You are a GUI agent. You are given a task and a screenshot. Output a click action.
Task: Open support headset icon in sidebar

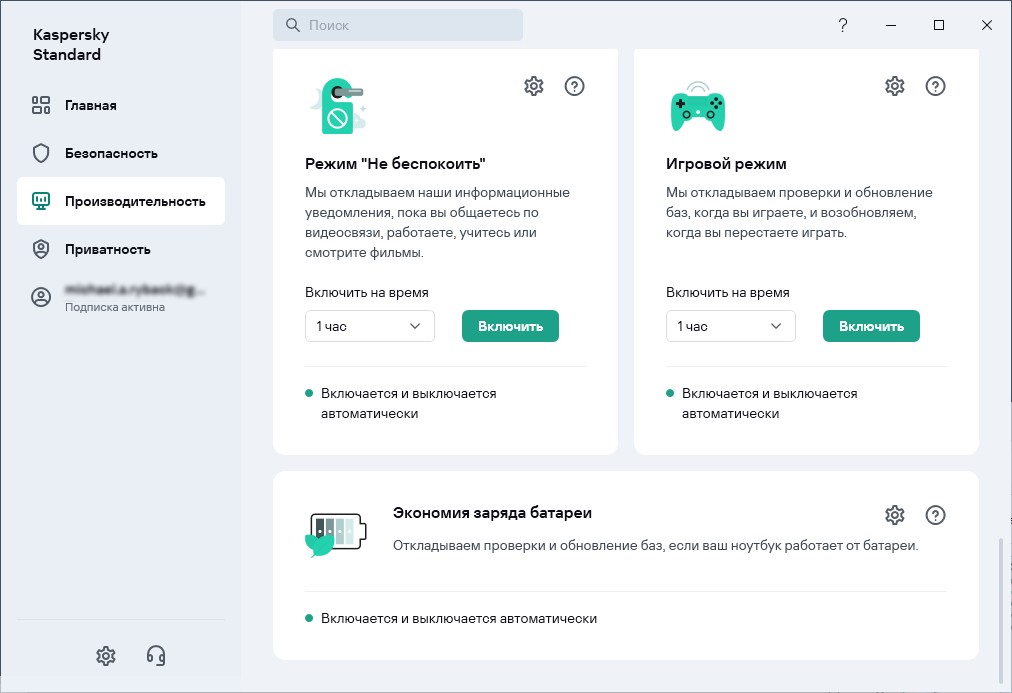(156, 655)
